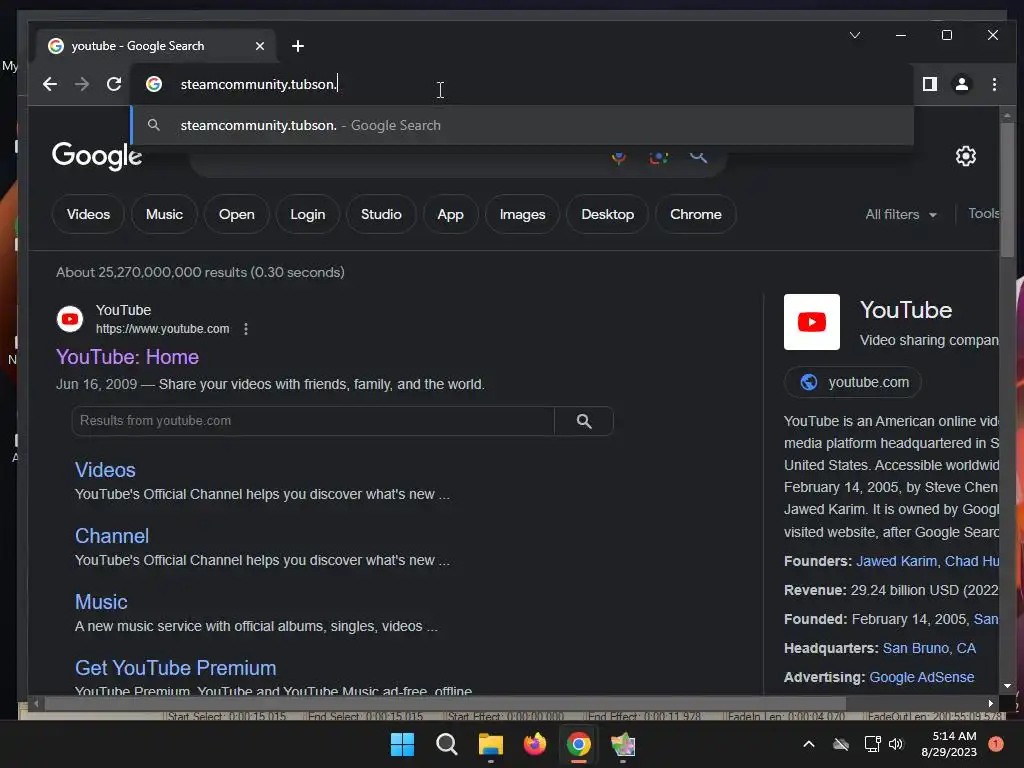Select the steamcommunity.tubson. Google Search suggestion
This screenshot has height=768, width=1024.
point(522,125)
